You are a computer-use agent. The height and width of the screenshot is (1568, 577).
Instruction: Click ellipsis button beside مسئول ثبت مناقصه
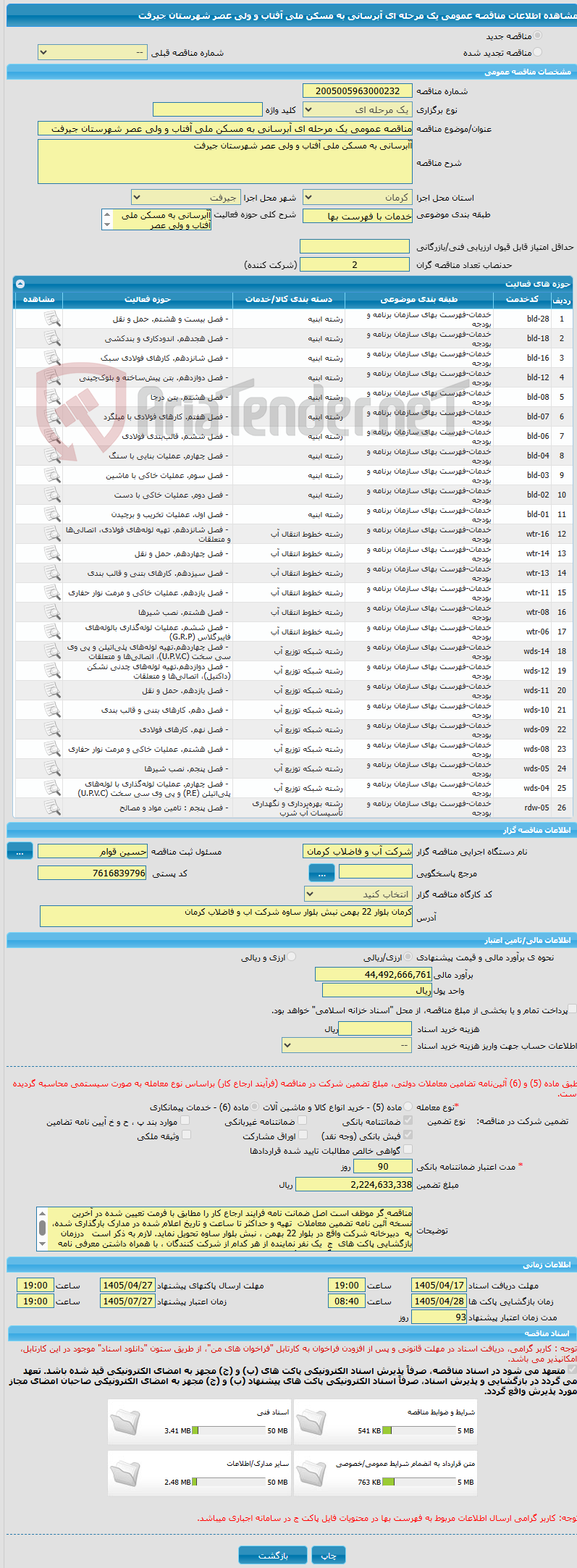[x=20, y=852]
